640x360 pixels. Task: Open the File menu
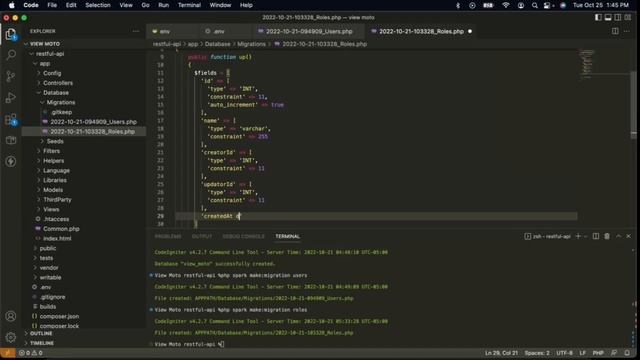(x=52, y=5)
